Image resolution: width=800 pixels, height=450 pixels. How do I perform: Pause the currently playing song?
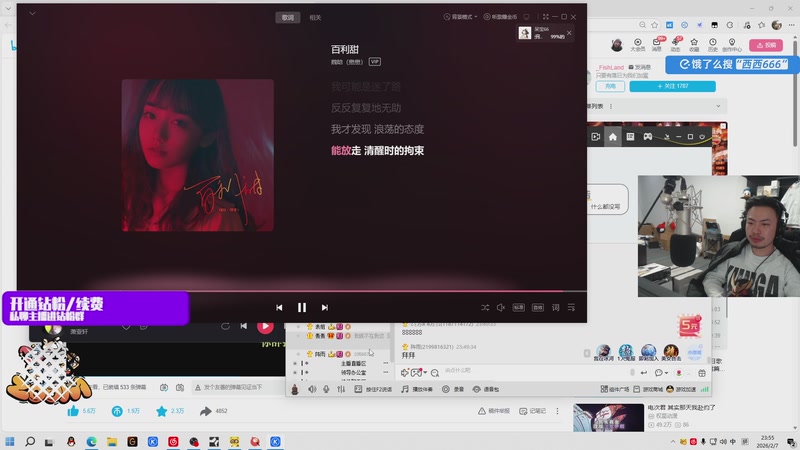pos(302,307)
